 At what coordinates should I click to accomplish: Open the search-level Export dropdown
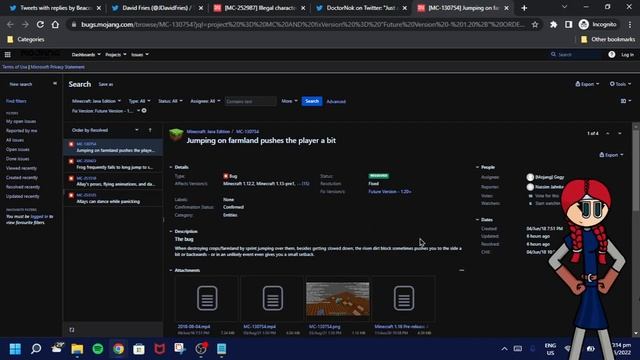(x=587, y=84)
